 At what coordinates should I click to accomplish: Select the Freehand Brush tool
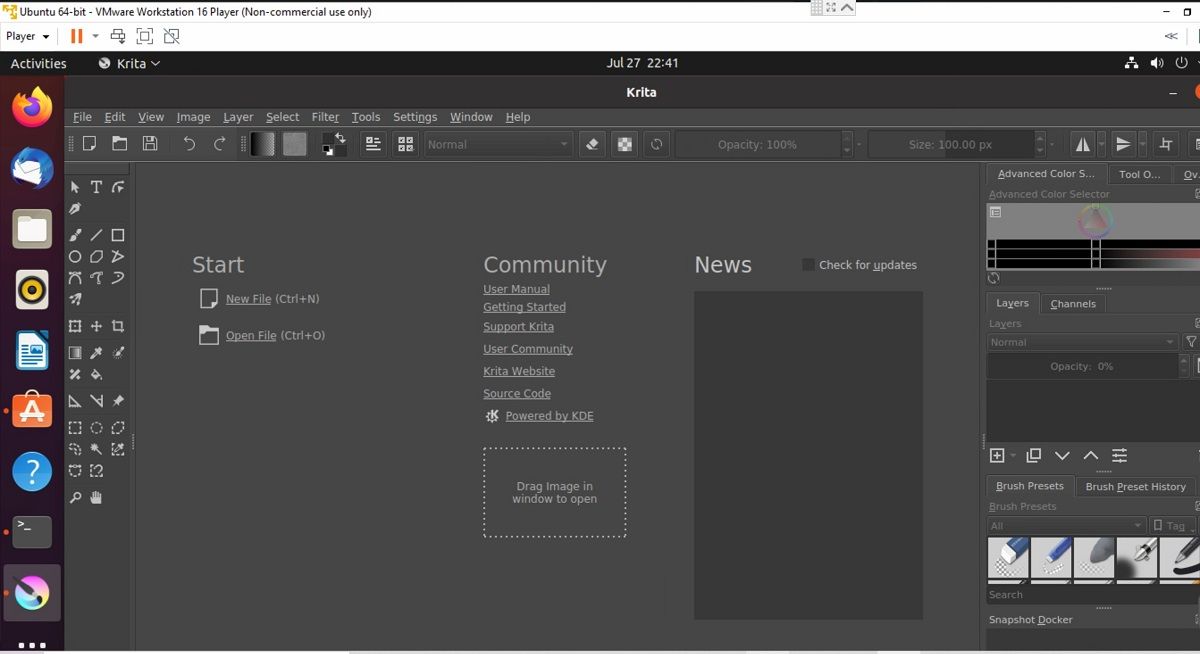click(75, 236)
